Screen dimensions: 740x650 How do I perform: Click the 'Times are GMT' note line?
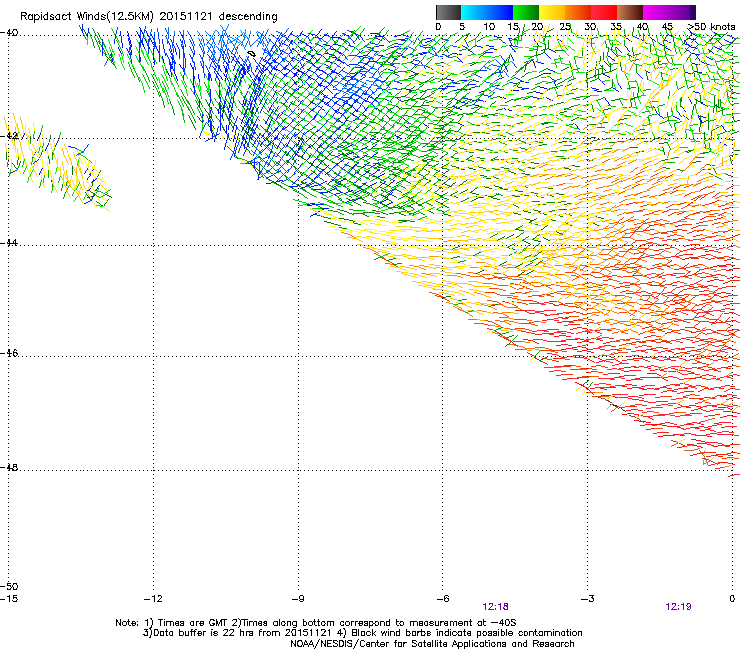(316, 623)
